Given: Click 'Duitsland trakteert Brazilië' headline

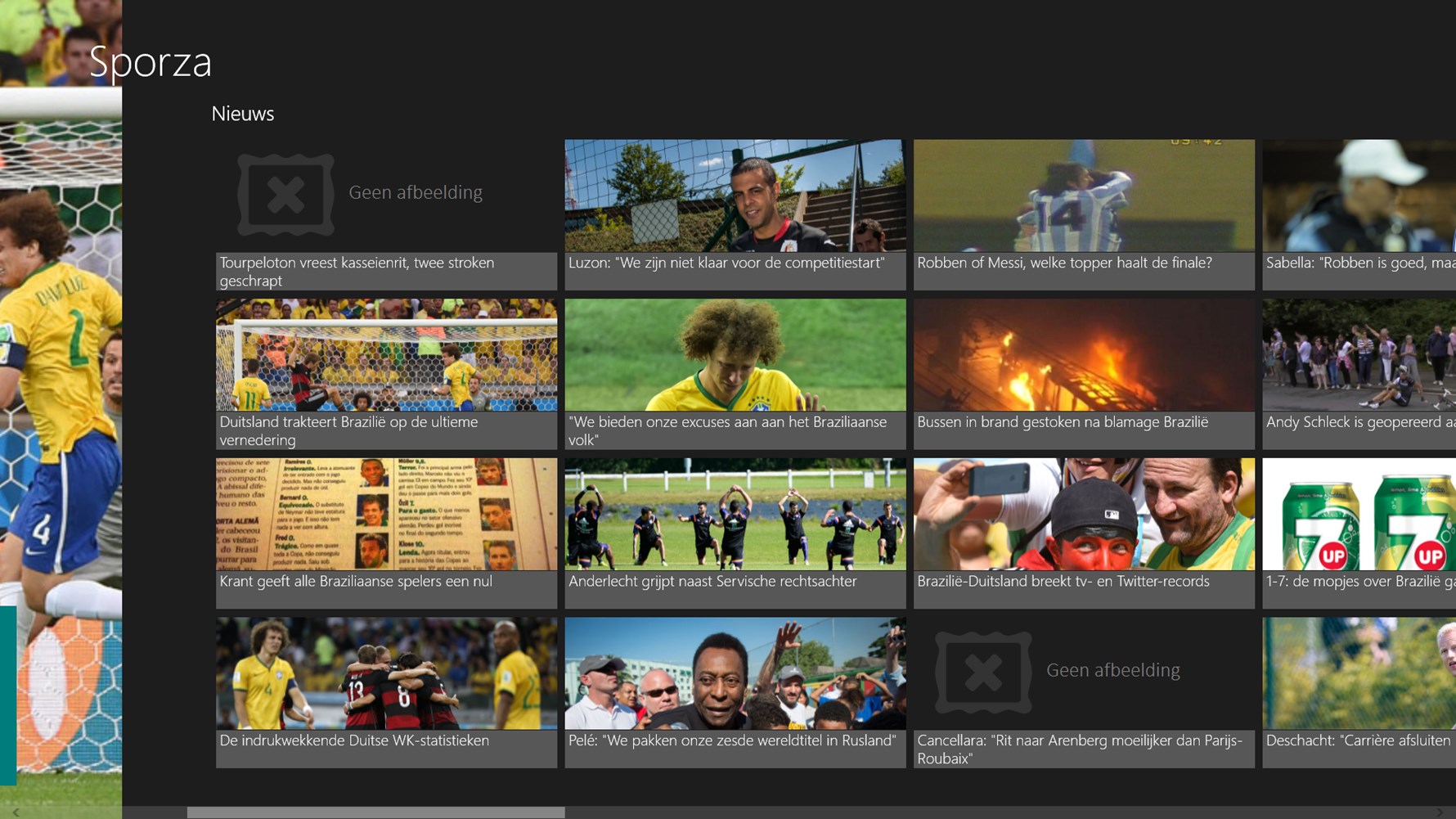Looking at the screenshot, I should [x=348, y=431].
